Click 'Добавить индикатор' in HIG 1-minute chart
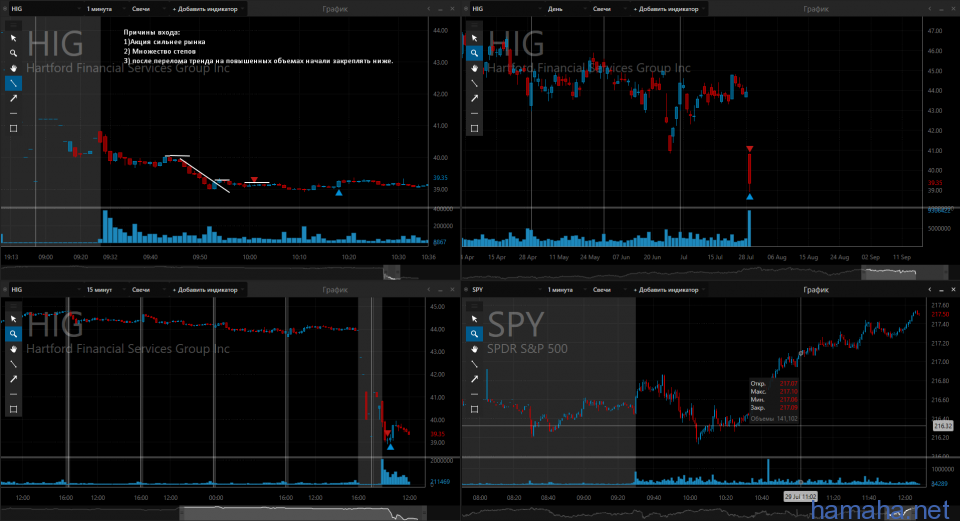 (207, 9)
